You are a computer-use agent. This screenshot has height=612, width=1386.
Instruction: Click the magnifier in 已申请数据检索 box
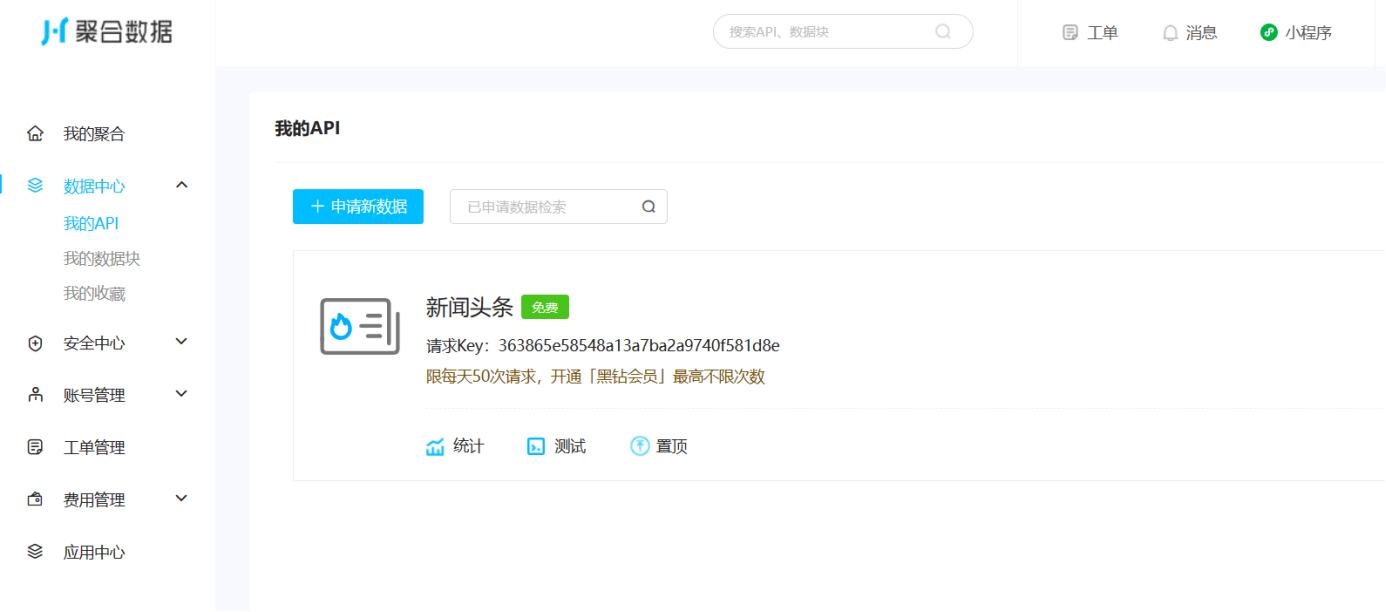tap(649, 207)
